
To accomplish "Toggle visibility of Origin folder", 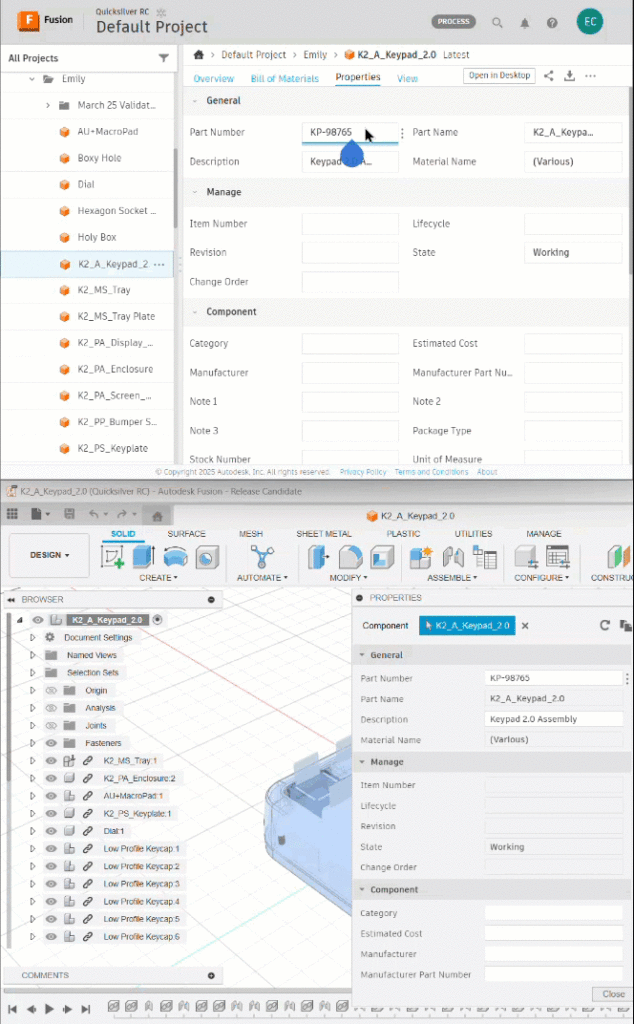I will click(51, 690).
